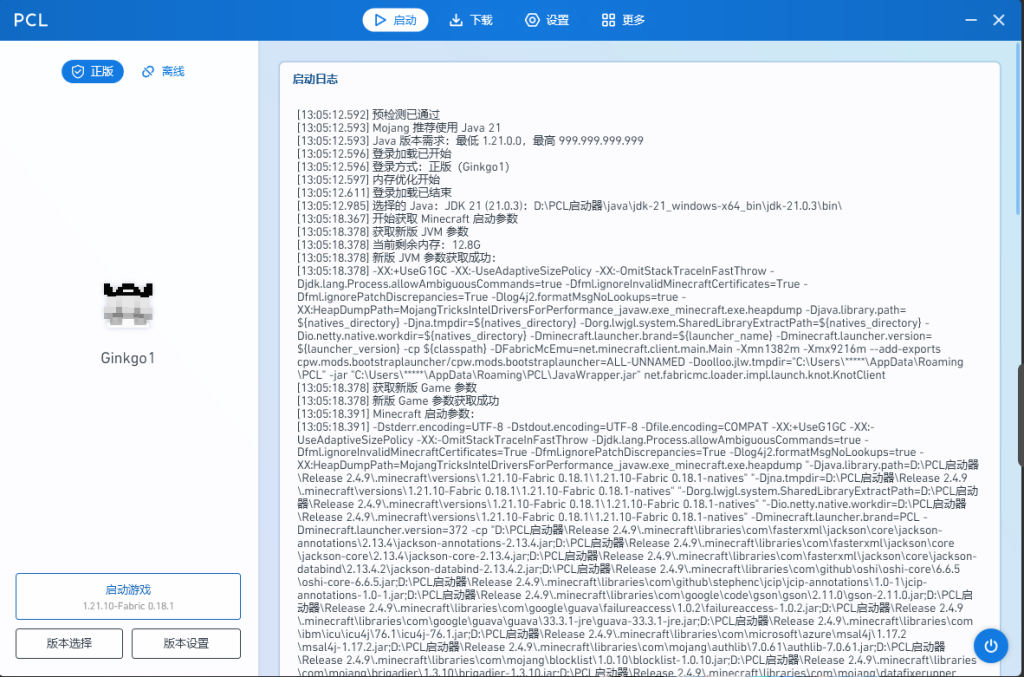Click the 启动游戏 launch button

[128, 597]
